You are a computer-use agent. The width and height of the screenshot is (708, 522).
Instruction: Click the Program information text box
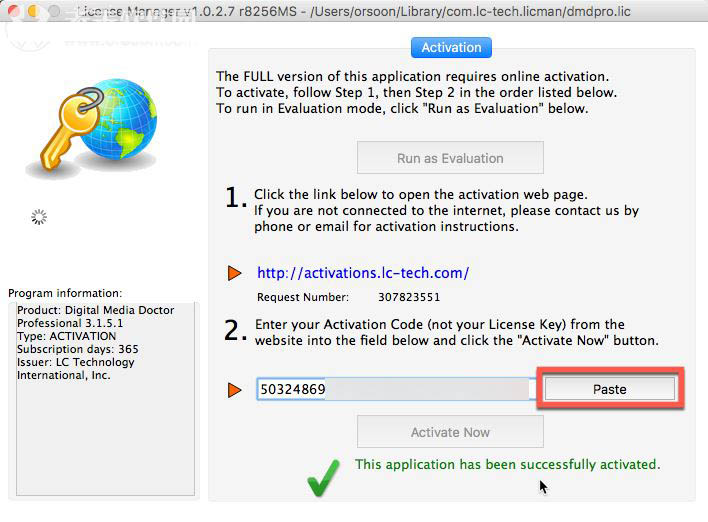tap(106, 399)
